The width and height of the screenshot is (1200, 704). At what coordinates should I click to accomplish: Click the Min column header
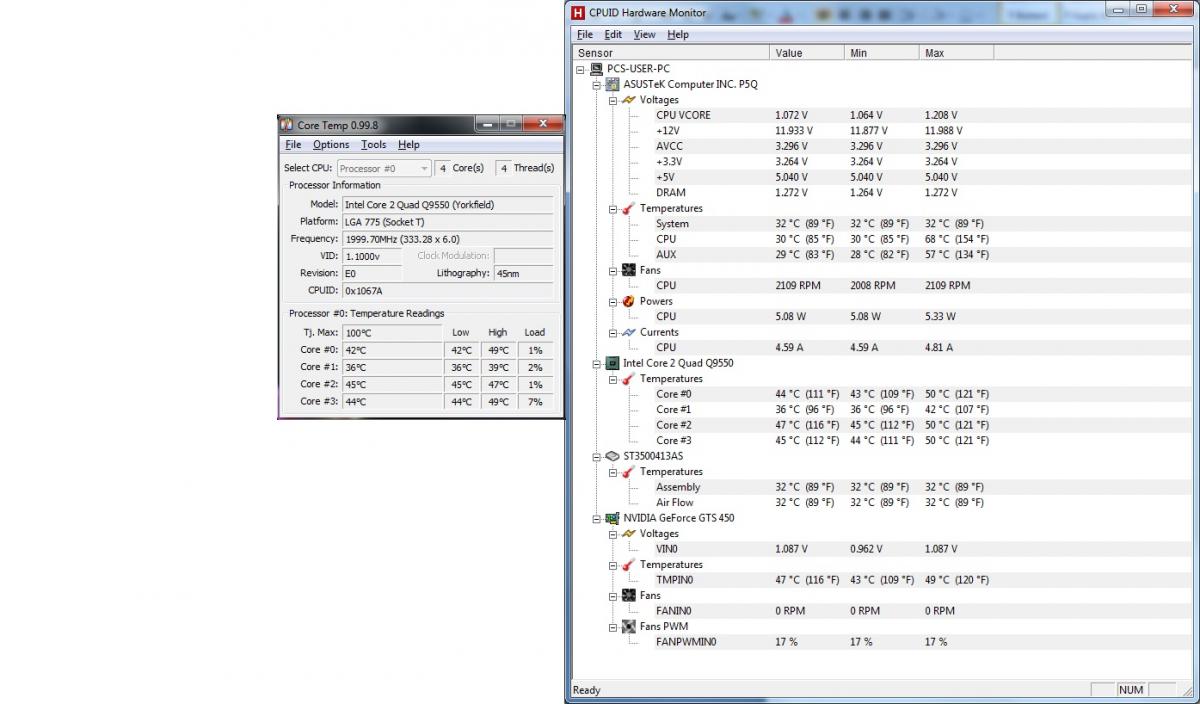[883, 53]
